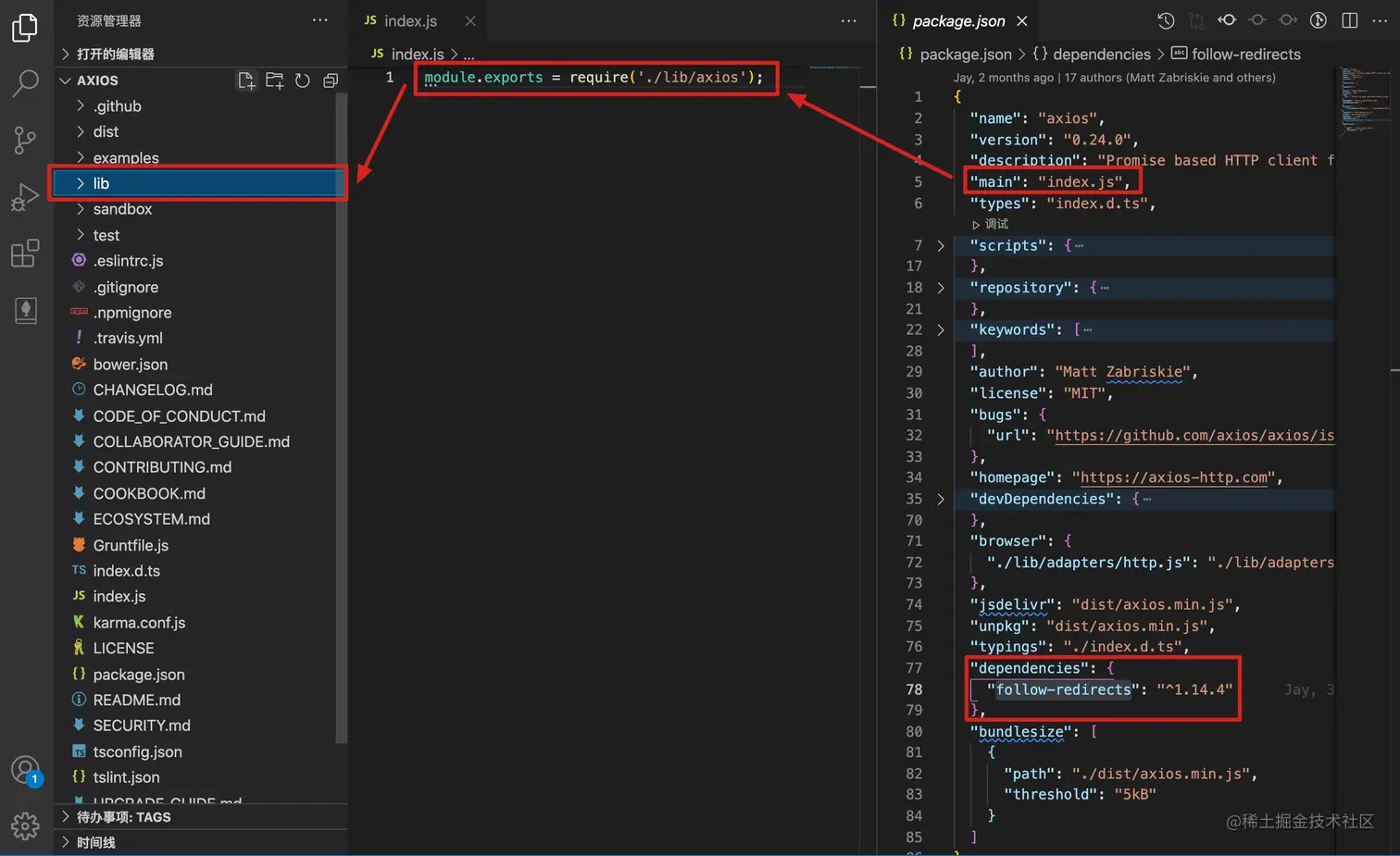Unfold devDependencies block at line 35
The height and width of the screenshot is (856, 1400).
[941, 499]
